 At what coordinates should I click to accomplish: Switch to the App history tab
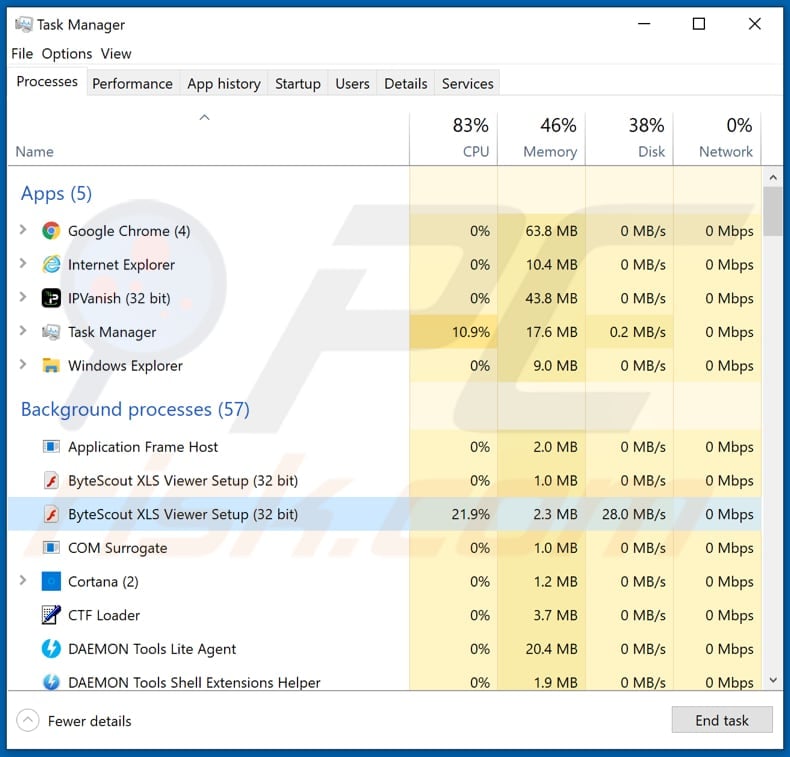pos(224,84)
